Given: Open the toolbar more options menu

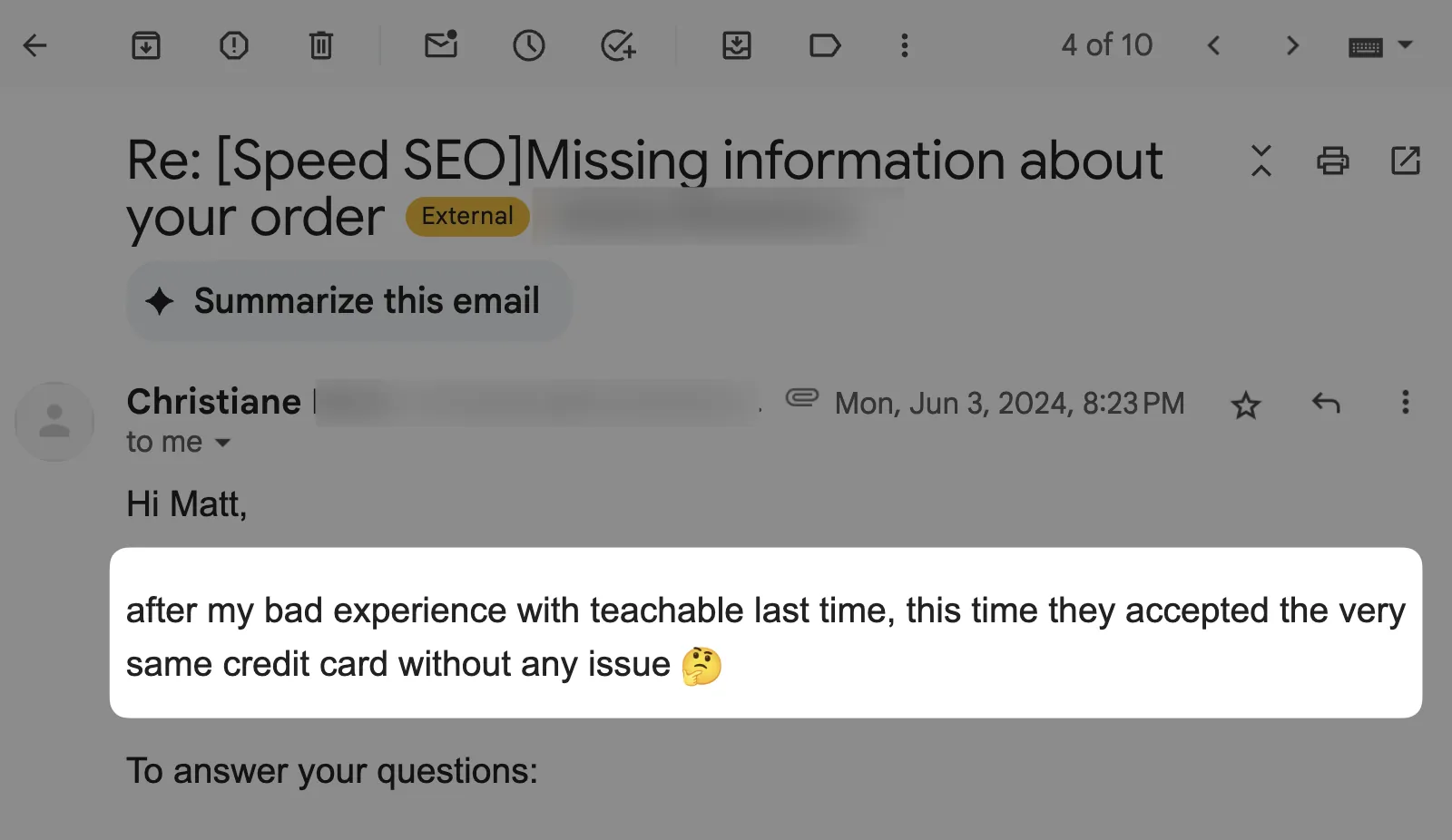Looking at the screenshot, I should pos(905,45).
